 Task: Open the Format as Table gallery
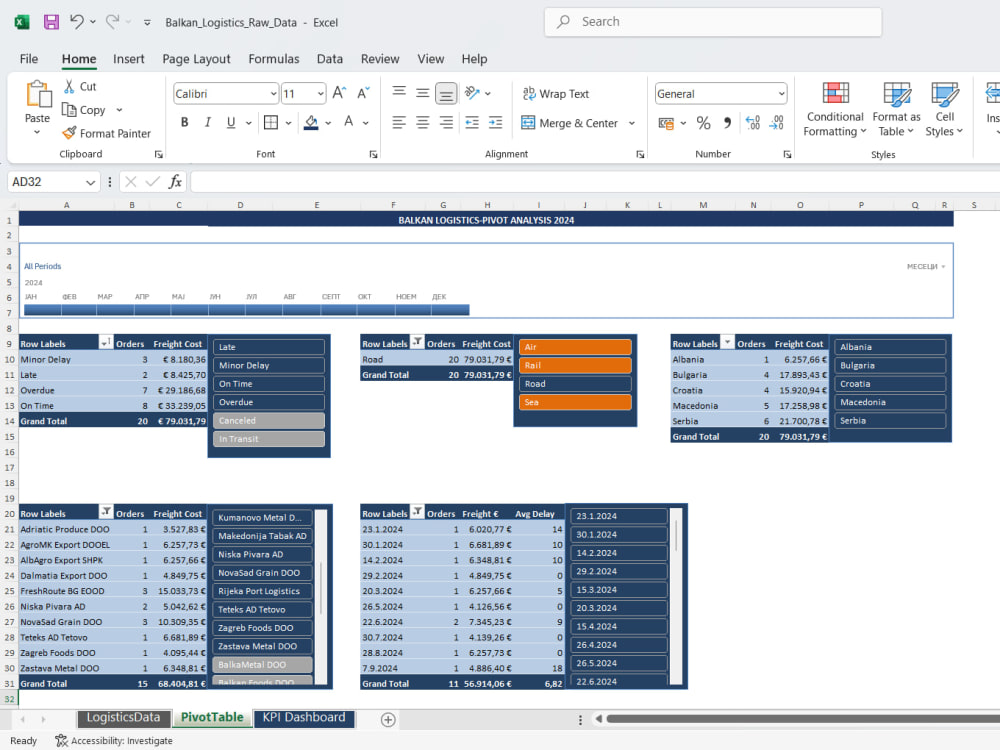tap(896, 109)
